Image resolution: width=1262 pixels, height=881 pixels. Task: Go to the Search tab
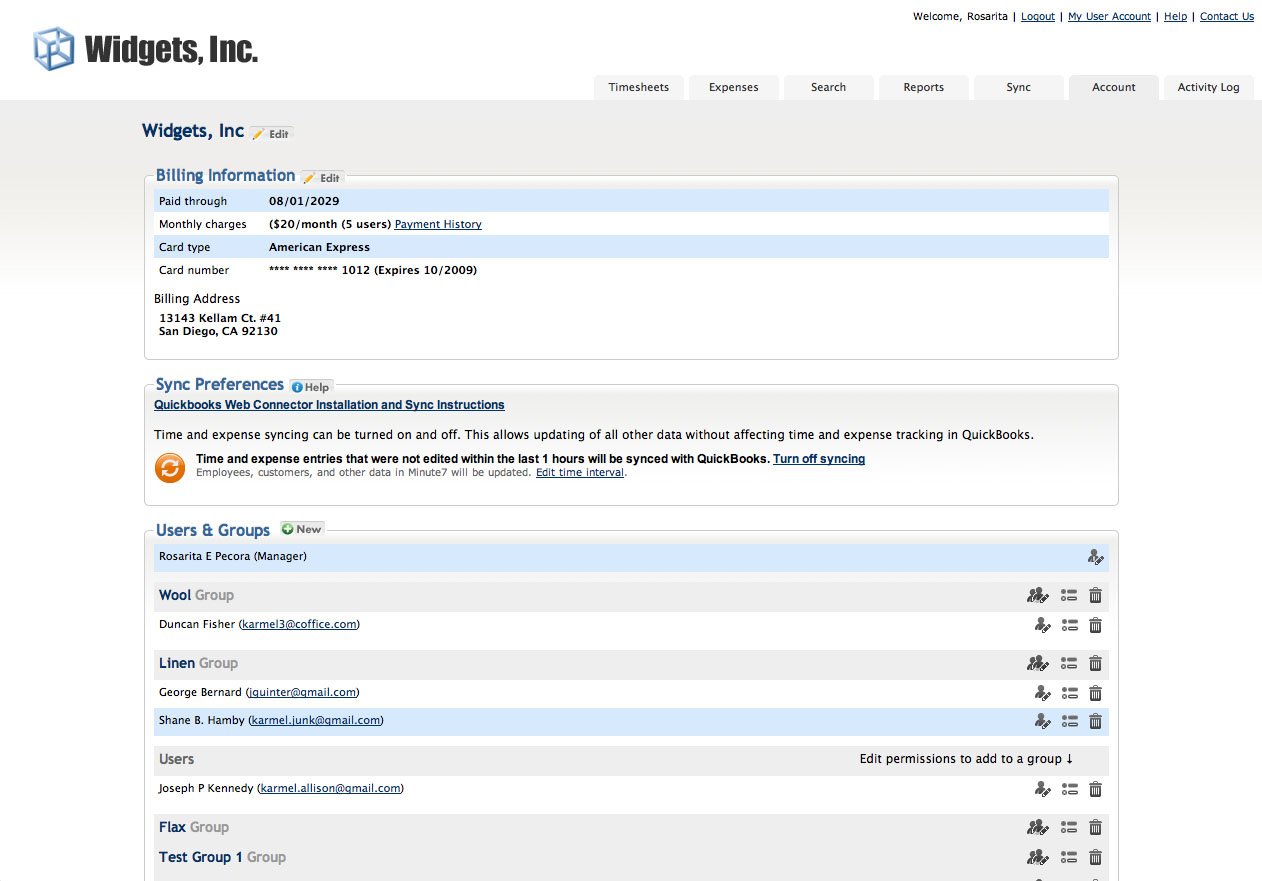[x=829, y=87]
